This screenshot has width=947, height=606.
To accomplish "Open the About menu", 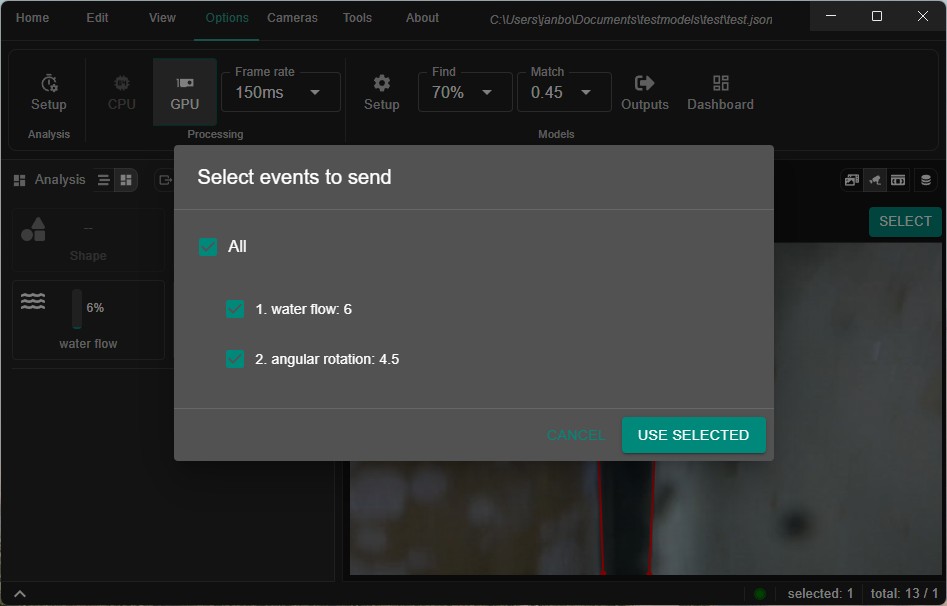I will (x=422, y=18).
